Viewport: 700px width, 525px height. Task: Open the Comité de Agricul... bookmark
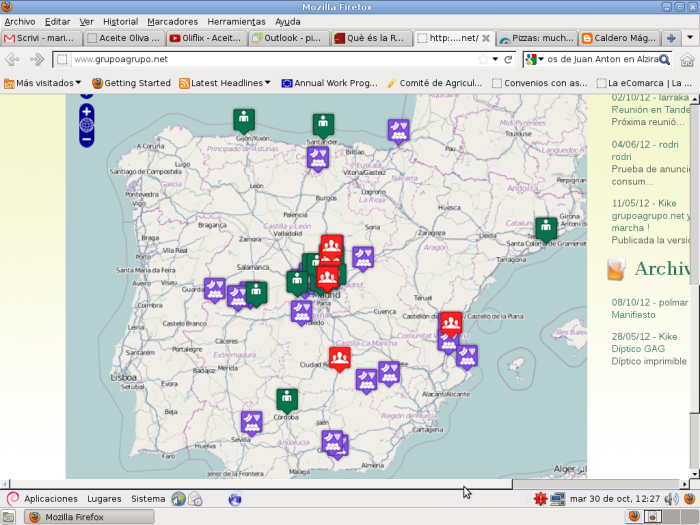pyautogui.click(x=434, y=83)
